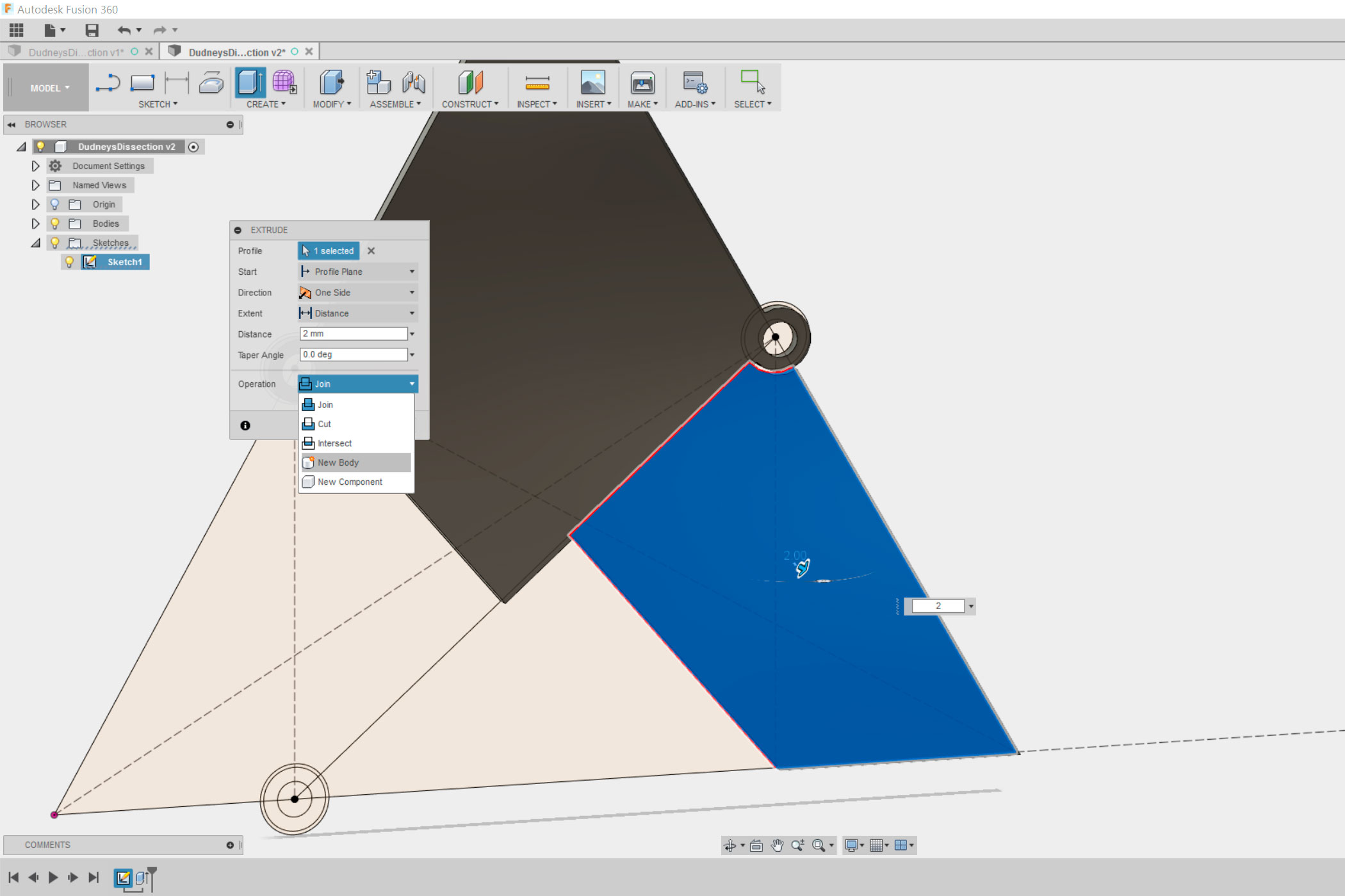Click the Create Form purple mesh icon

(x=284, y=83)
